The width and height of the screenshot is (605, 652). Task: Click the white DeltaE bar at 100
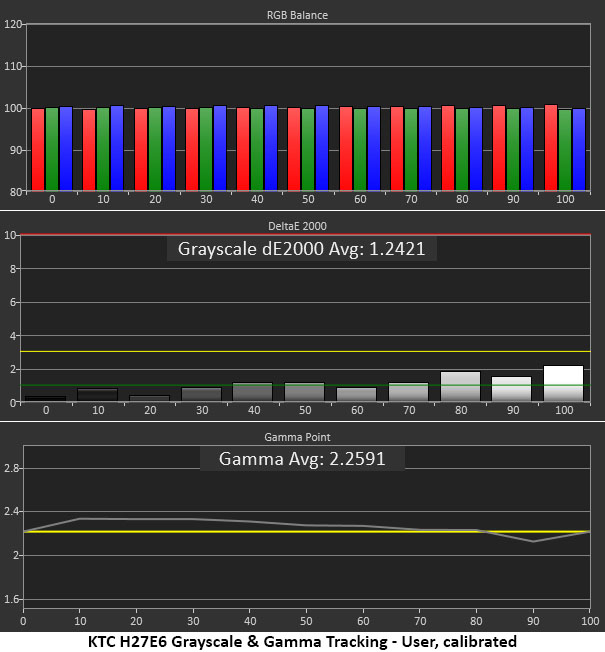tap(563, 383)
